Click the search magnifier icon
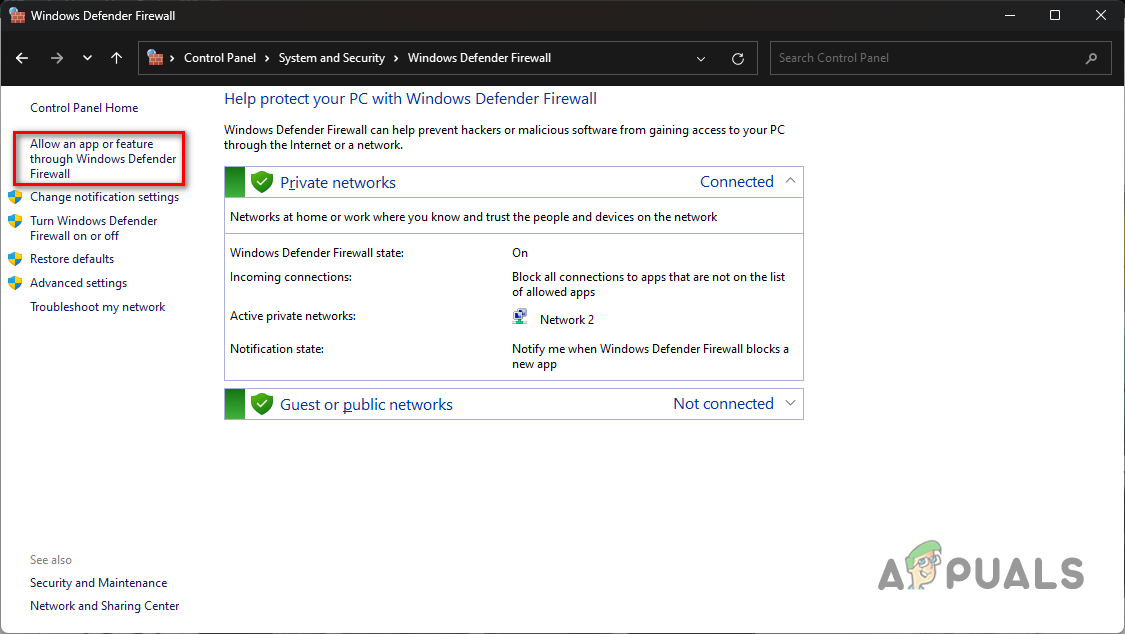 pos(1091,57)
